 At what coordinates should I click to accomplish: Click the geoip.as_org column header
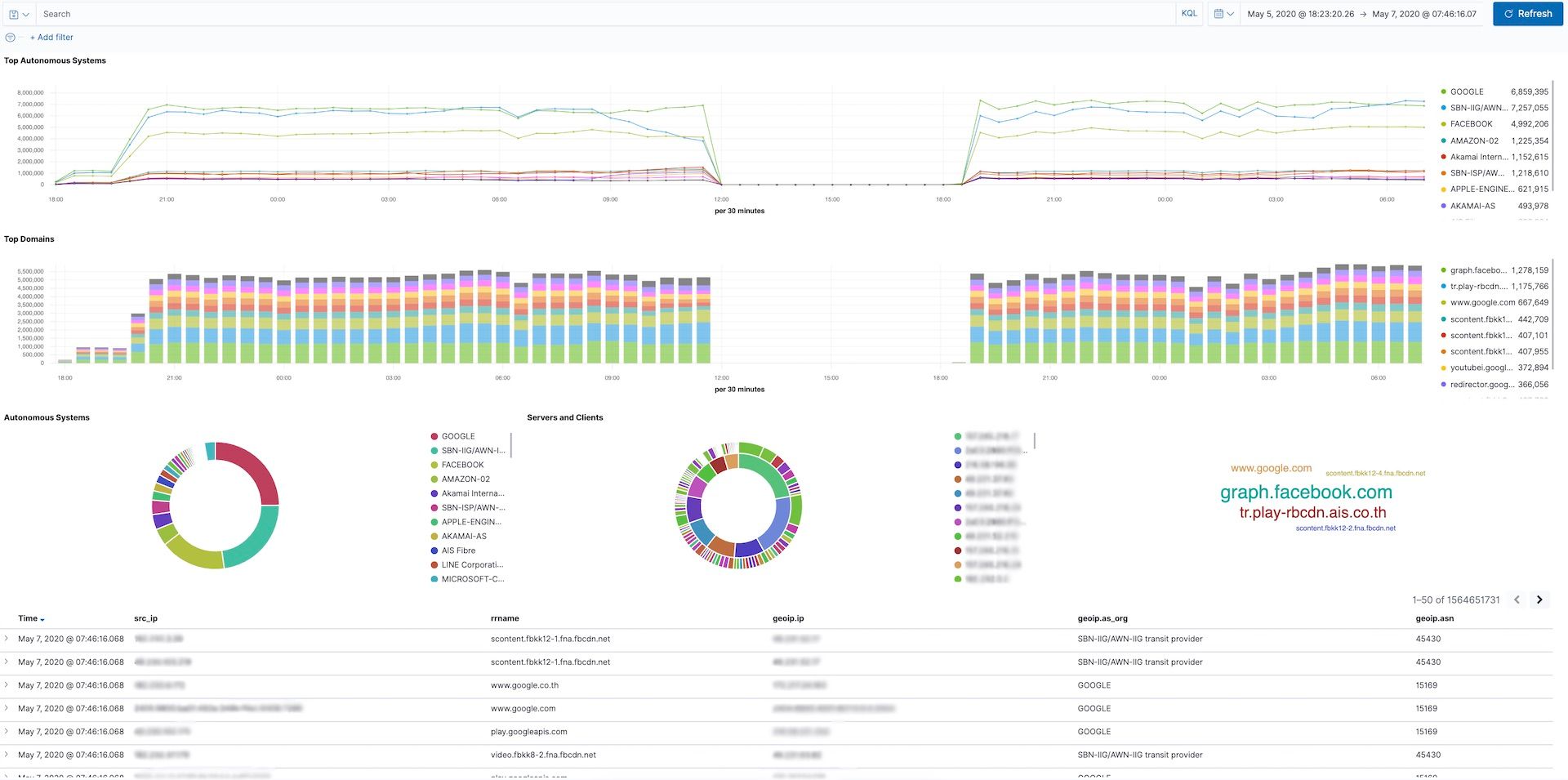coord(1102,618)
